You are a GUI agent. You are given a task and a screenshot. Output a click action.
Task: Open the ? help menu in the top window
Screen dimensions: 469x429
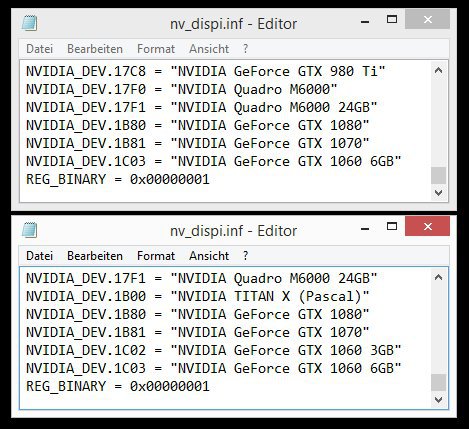245,49
